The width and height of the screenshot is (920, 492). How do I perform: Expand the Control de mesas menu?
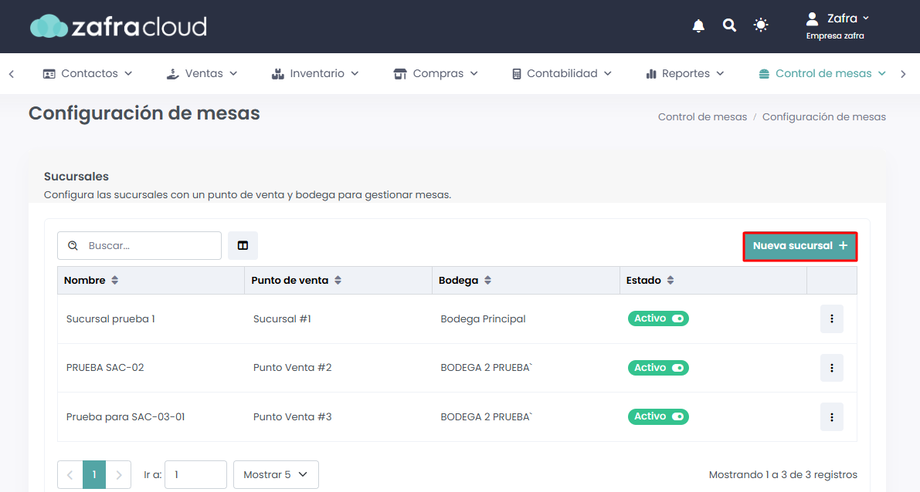pos(822,73)
